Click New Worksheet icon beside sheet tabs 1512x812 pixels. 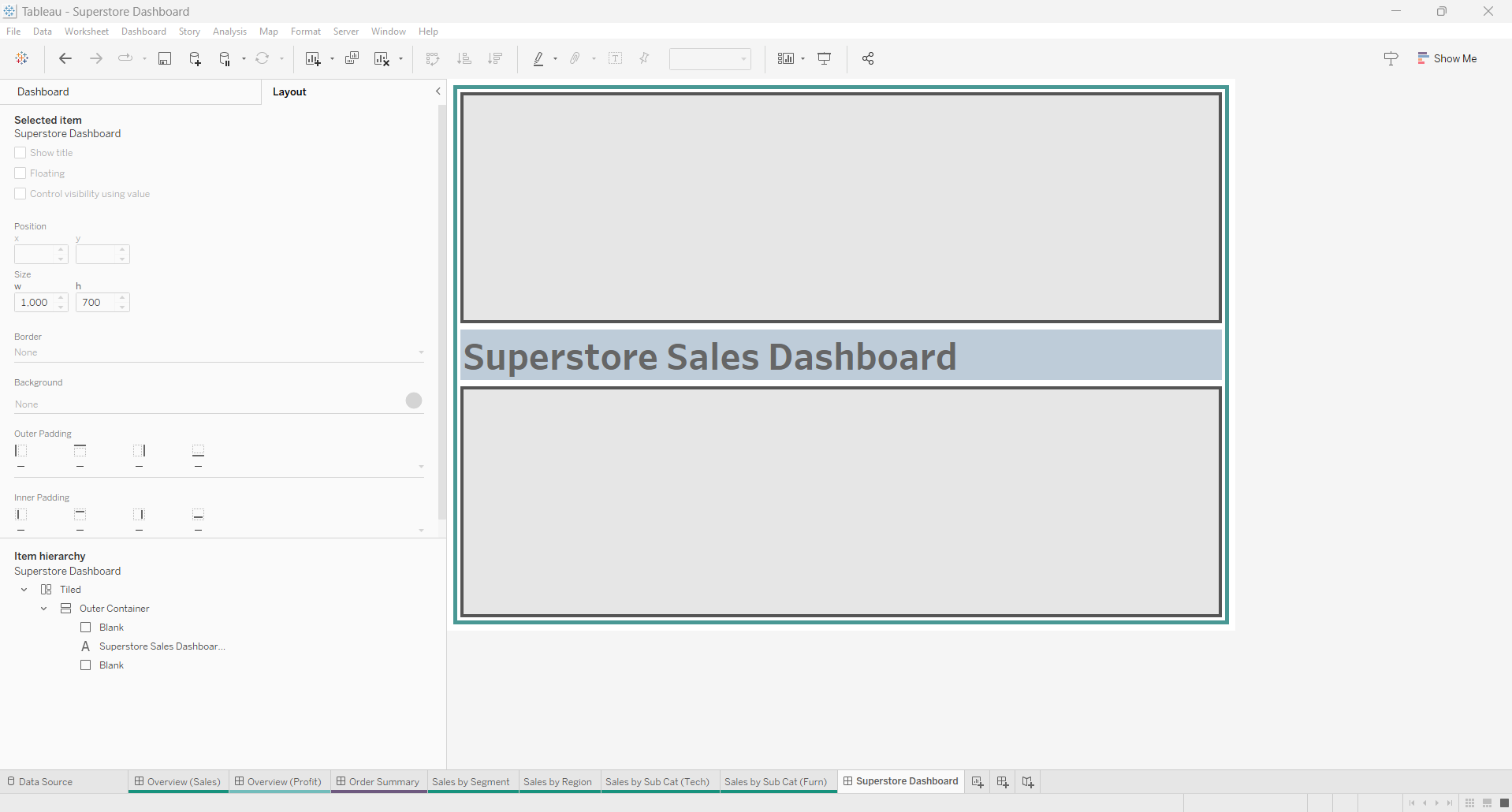pyautogui.click(x=978, y=782)
